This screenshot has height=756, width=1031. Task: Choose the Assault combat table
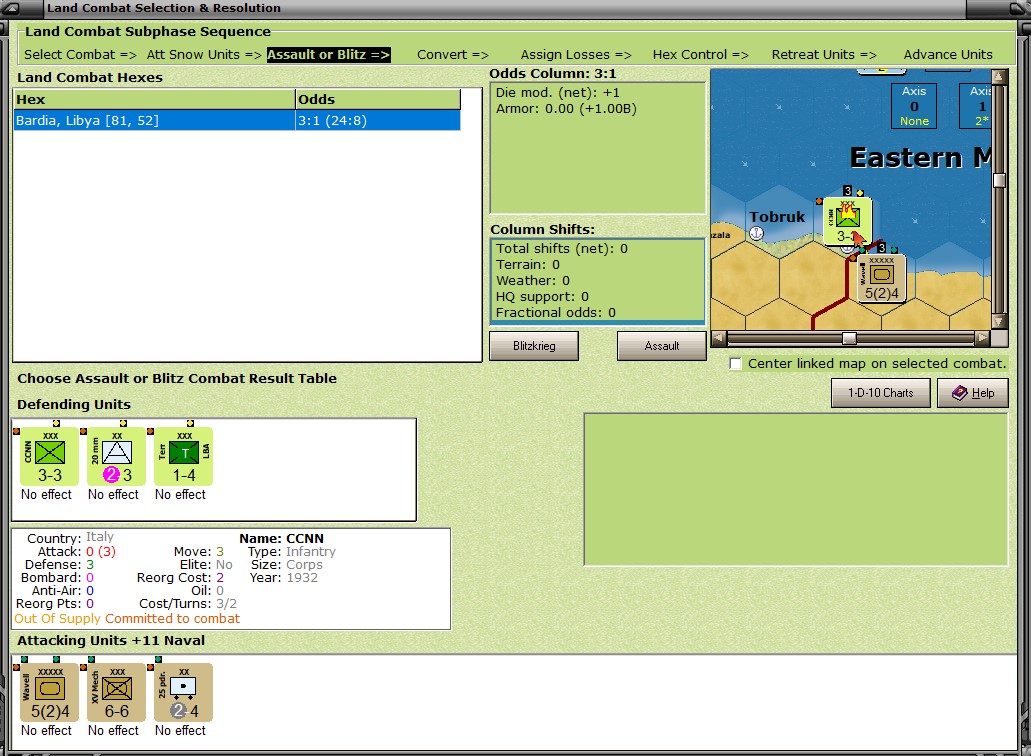661,346
